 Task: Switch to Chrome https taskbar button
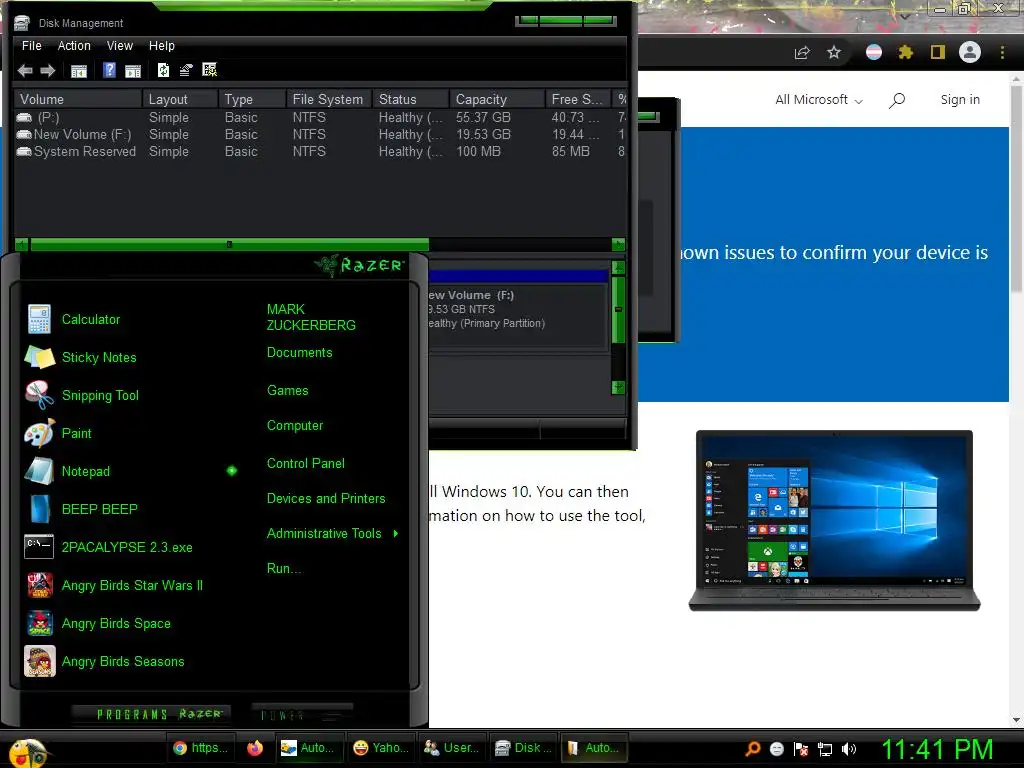201,748
